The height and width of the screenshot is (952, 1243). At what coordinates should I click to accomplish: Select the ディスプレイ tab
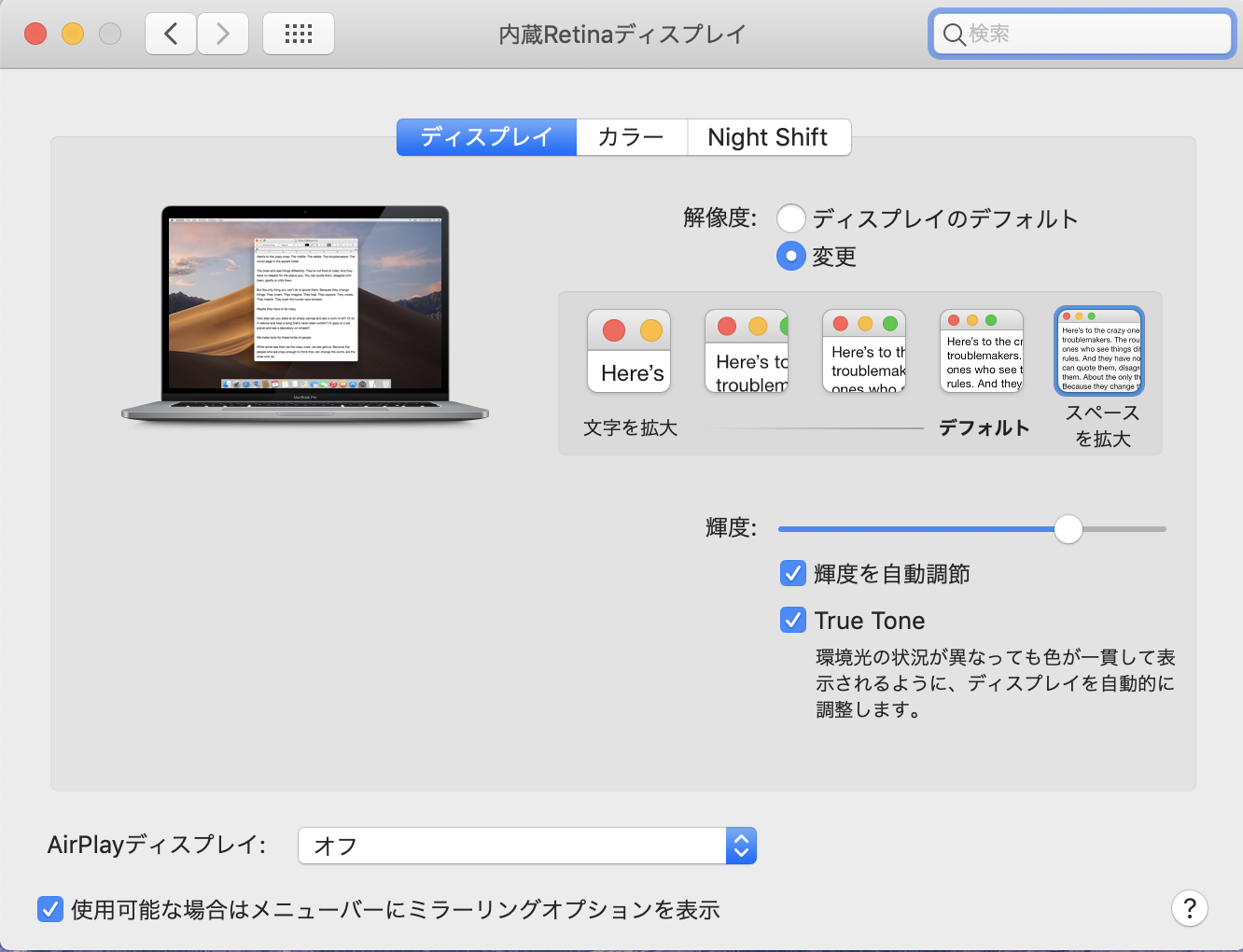pos(485,137)
